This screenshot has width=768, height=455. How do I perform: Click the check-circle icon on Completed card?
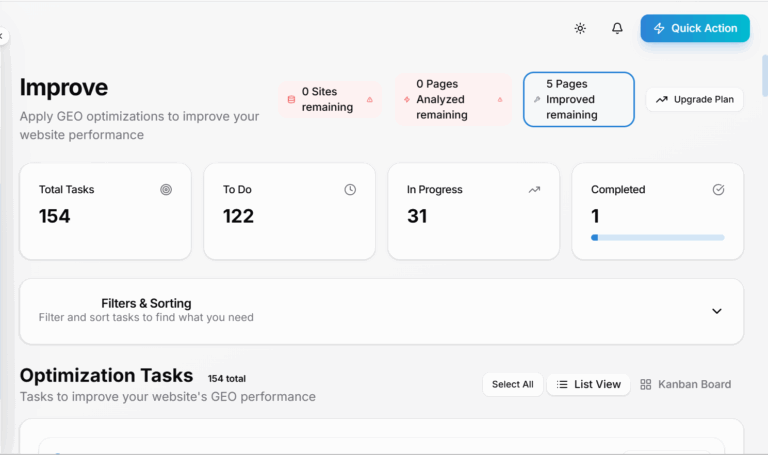pos(718,189)
